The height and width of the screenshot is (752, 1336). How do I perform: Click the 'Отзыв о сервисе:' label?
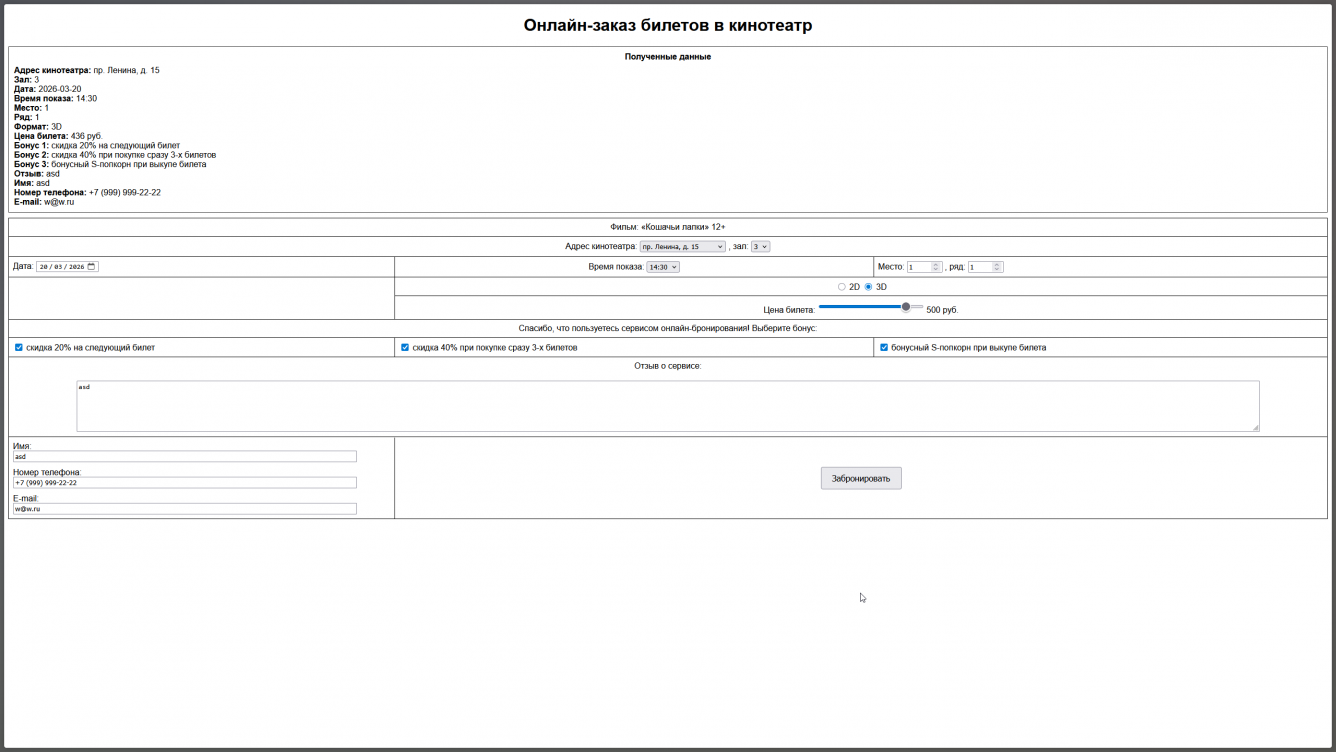coord(668,366)
